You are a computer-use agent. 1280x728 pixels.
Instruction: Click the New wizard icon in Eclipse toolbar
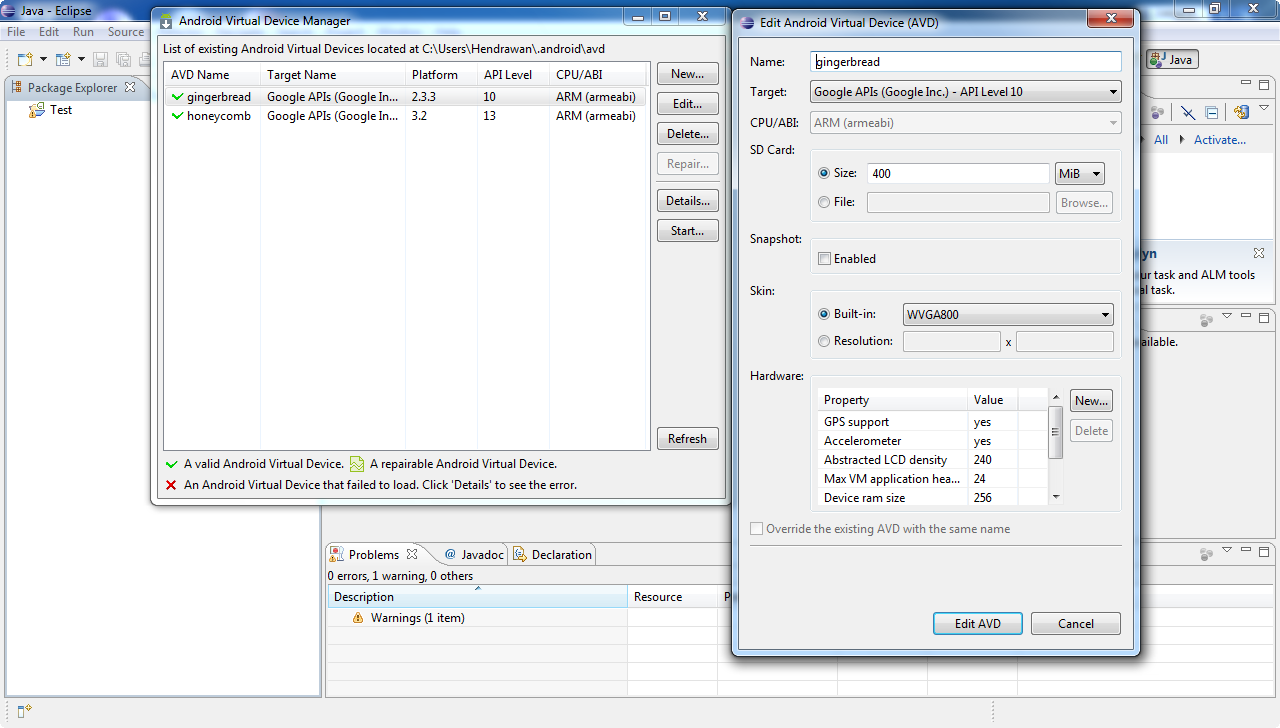point(25,60)
